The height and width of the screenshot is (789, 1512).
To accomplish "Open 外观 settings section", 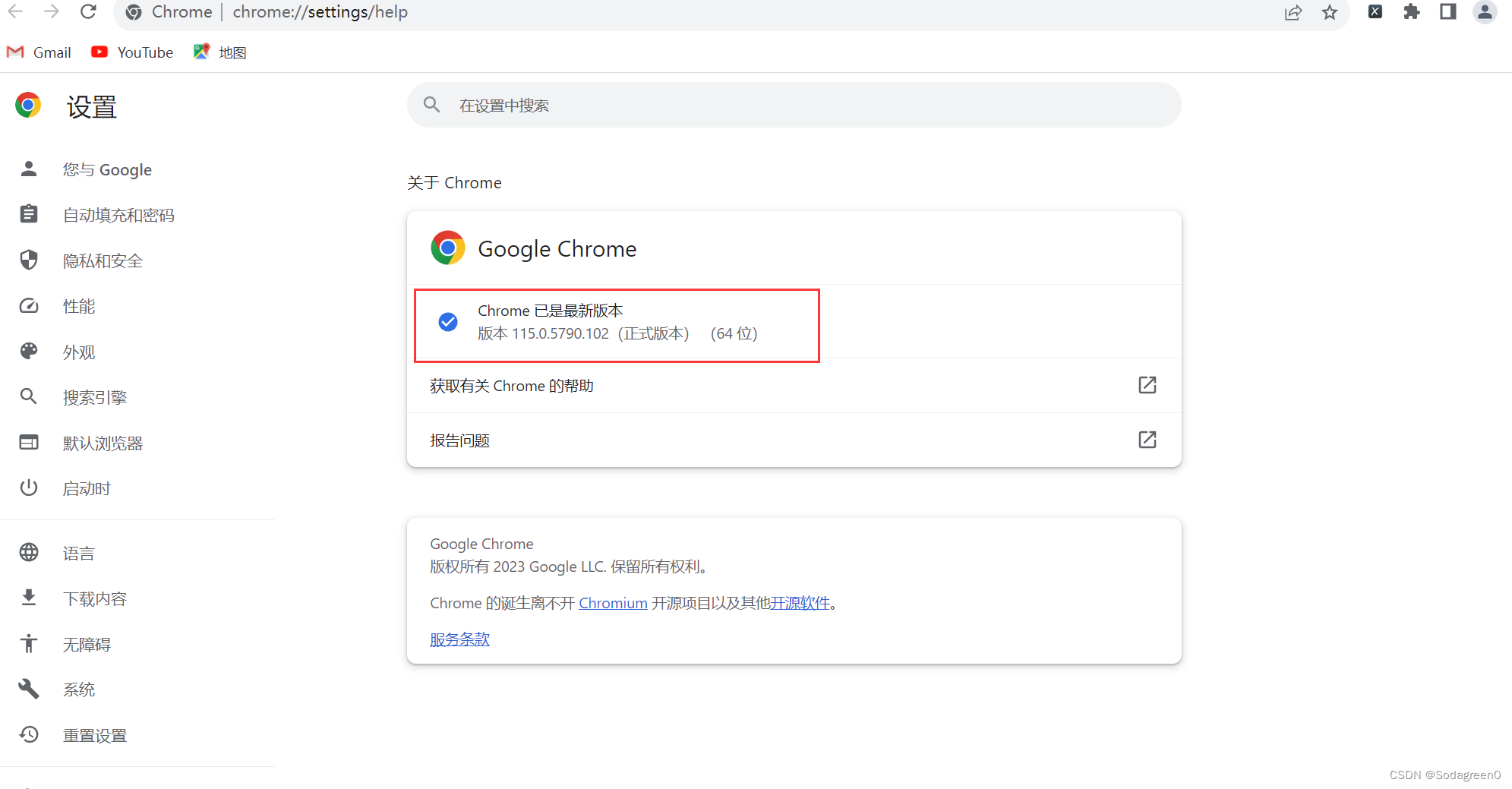I will pos(79,352).
